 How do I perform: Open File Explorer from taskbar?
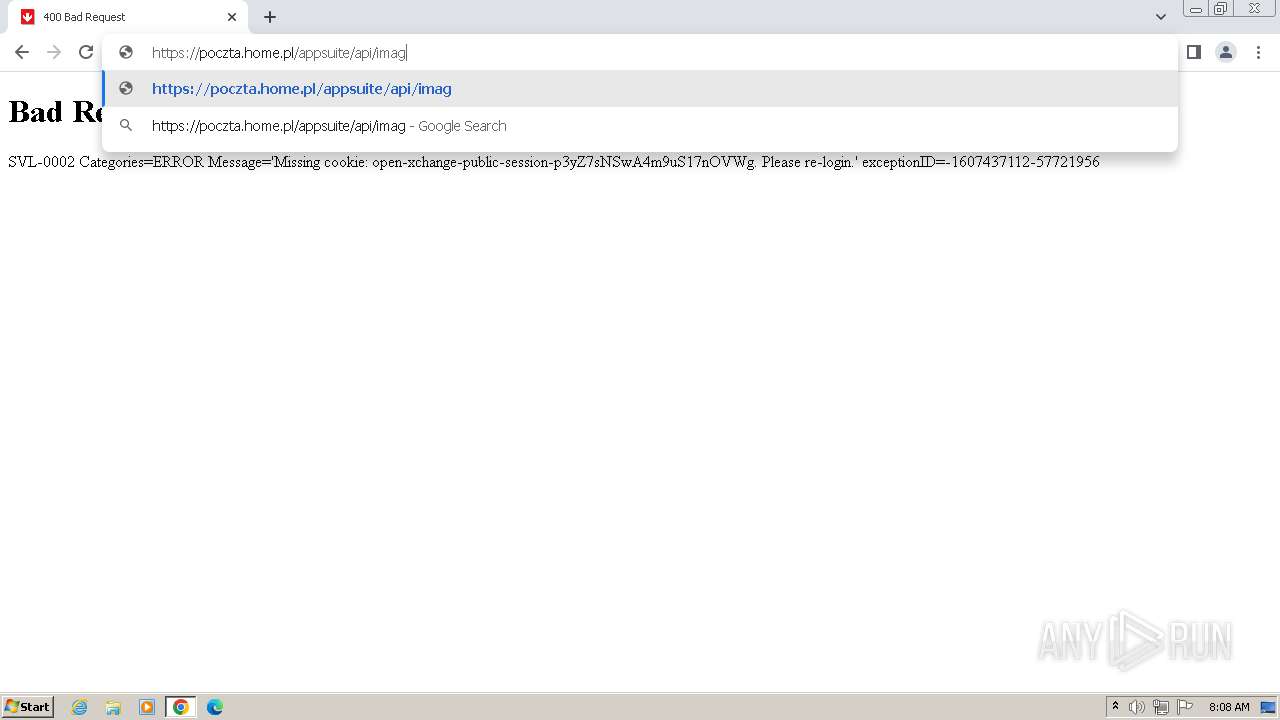tap(113, 707)
